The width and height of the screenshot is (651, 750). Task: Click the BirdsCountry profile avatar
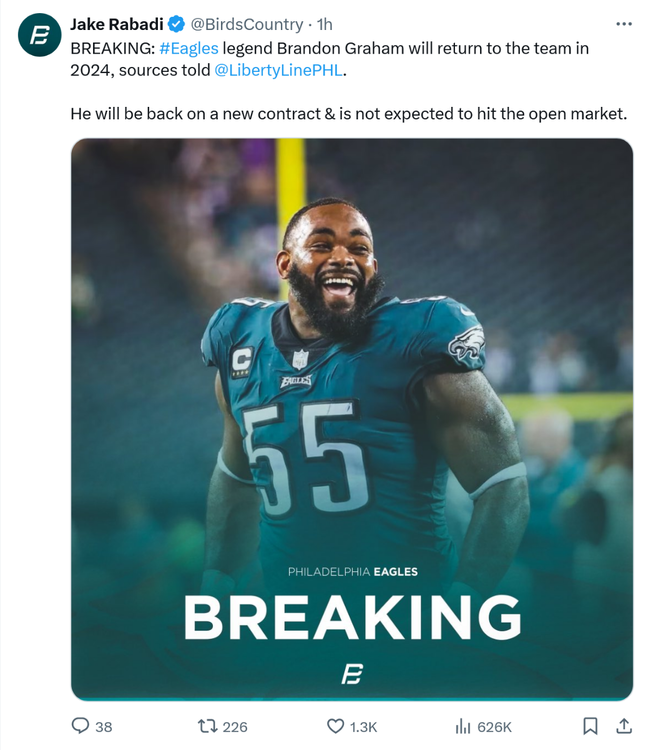pos(40,35)
